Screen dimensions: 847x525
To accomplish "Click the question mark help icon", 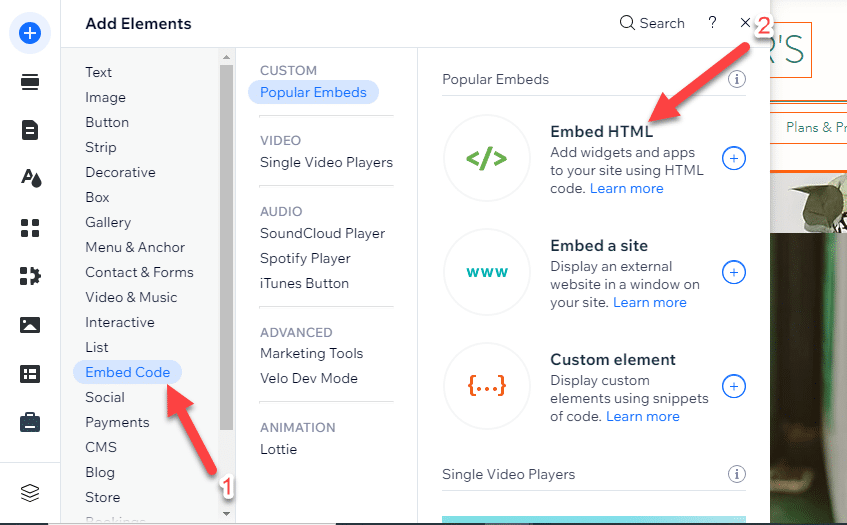I will 712,22.
